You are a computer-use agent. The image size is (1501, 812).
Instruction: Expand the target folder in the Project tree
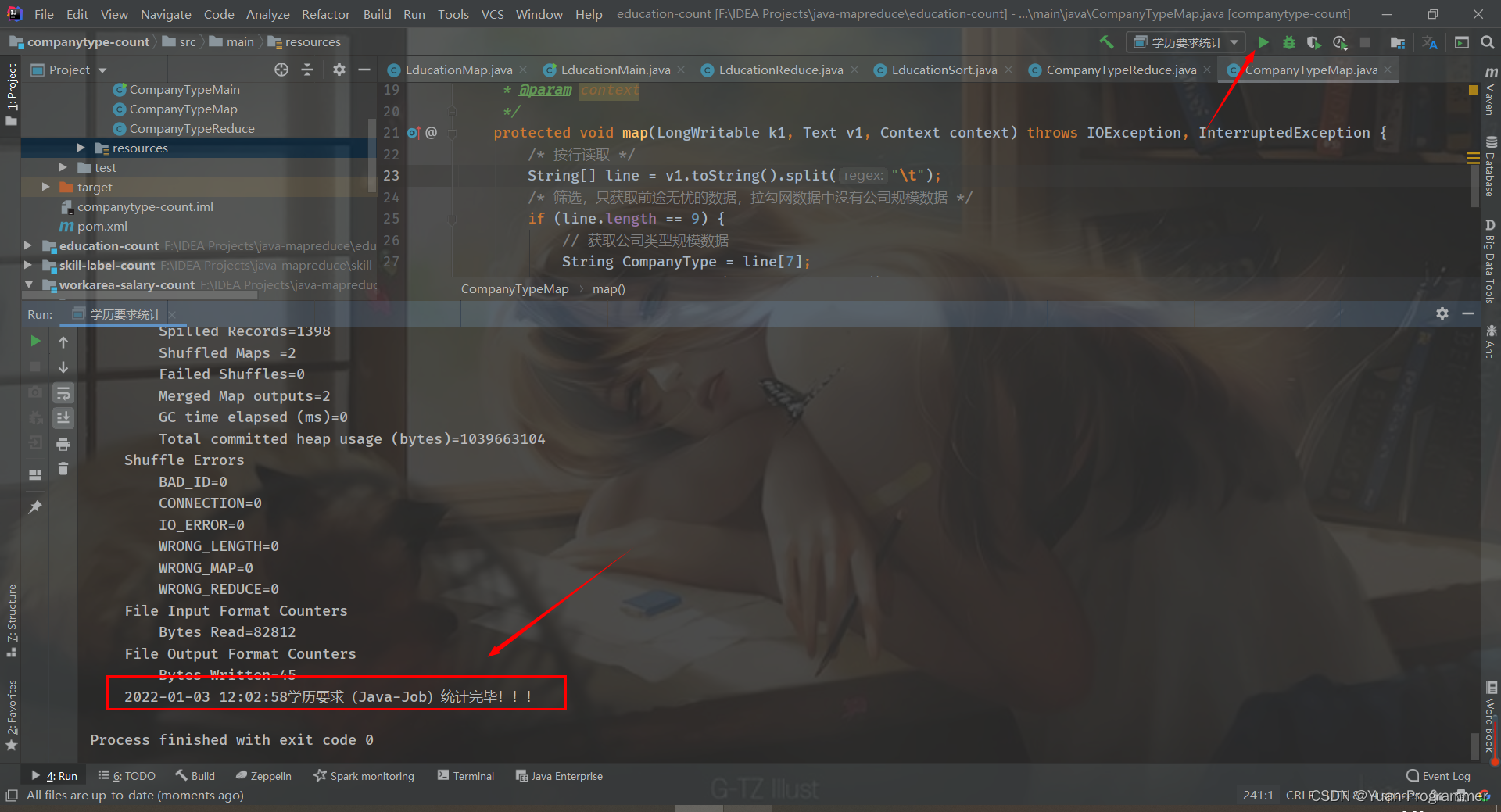point(46,187)
